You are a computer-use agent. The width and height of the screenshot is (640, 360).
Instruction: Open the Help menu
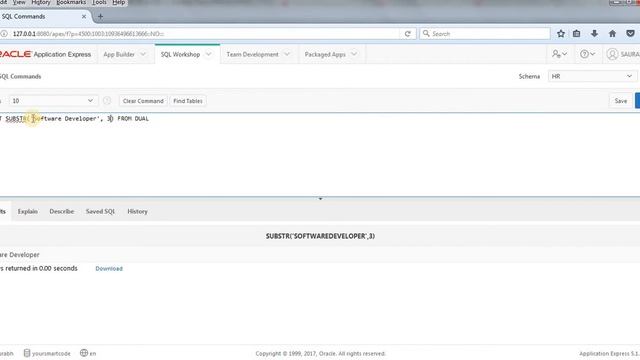coord(118,2)
